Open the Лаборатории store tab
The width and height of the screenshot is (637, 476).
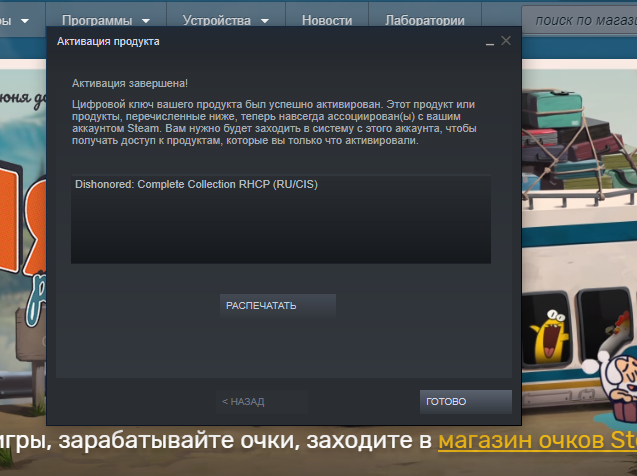coord(425,20)
